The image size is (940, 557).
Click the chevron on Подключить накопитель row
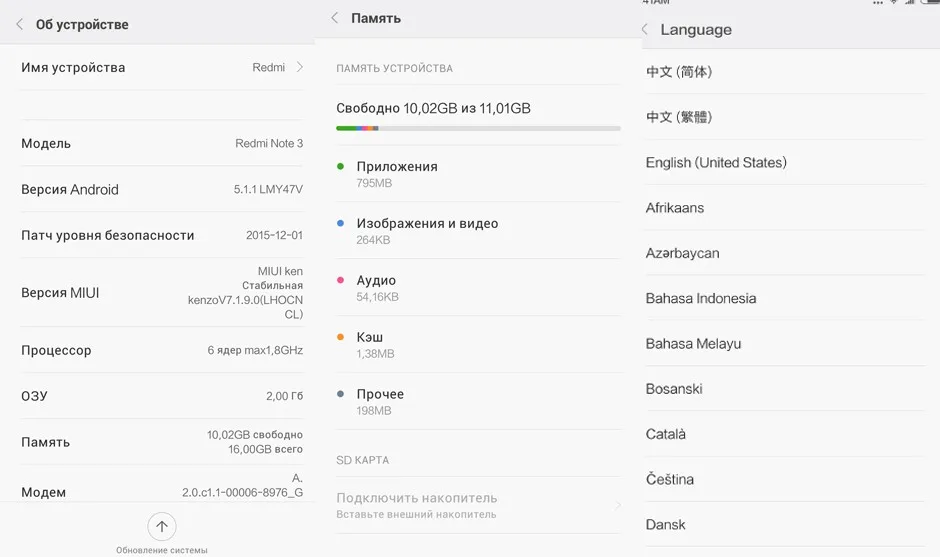click(617, 505)
